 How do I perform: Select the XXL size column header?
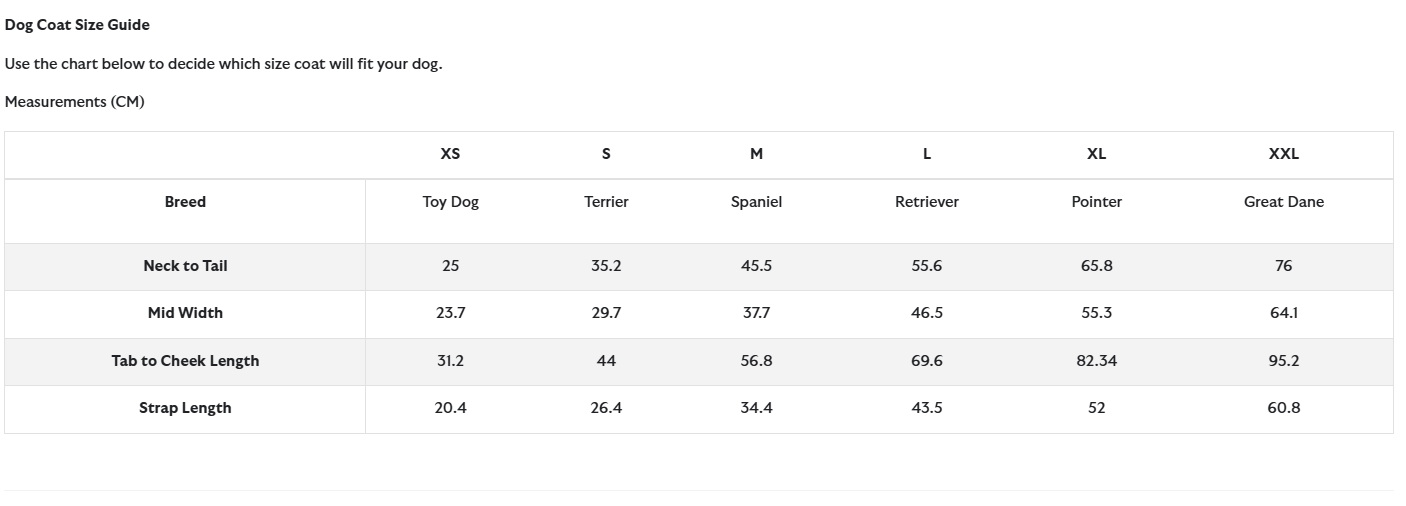(1283, 154)
